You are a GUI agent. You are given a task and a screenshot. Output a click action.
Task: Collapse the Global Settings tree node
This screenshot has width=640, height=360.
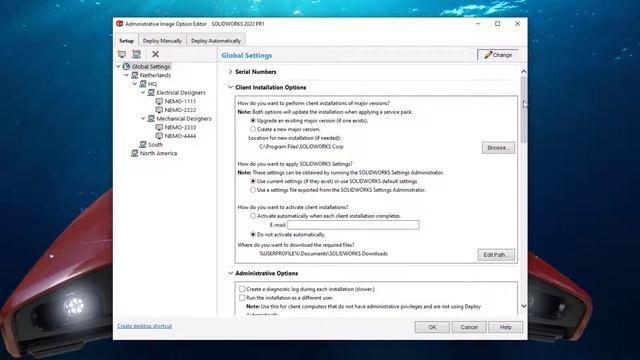point(118,67)
